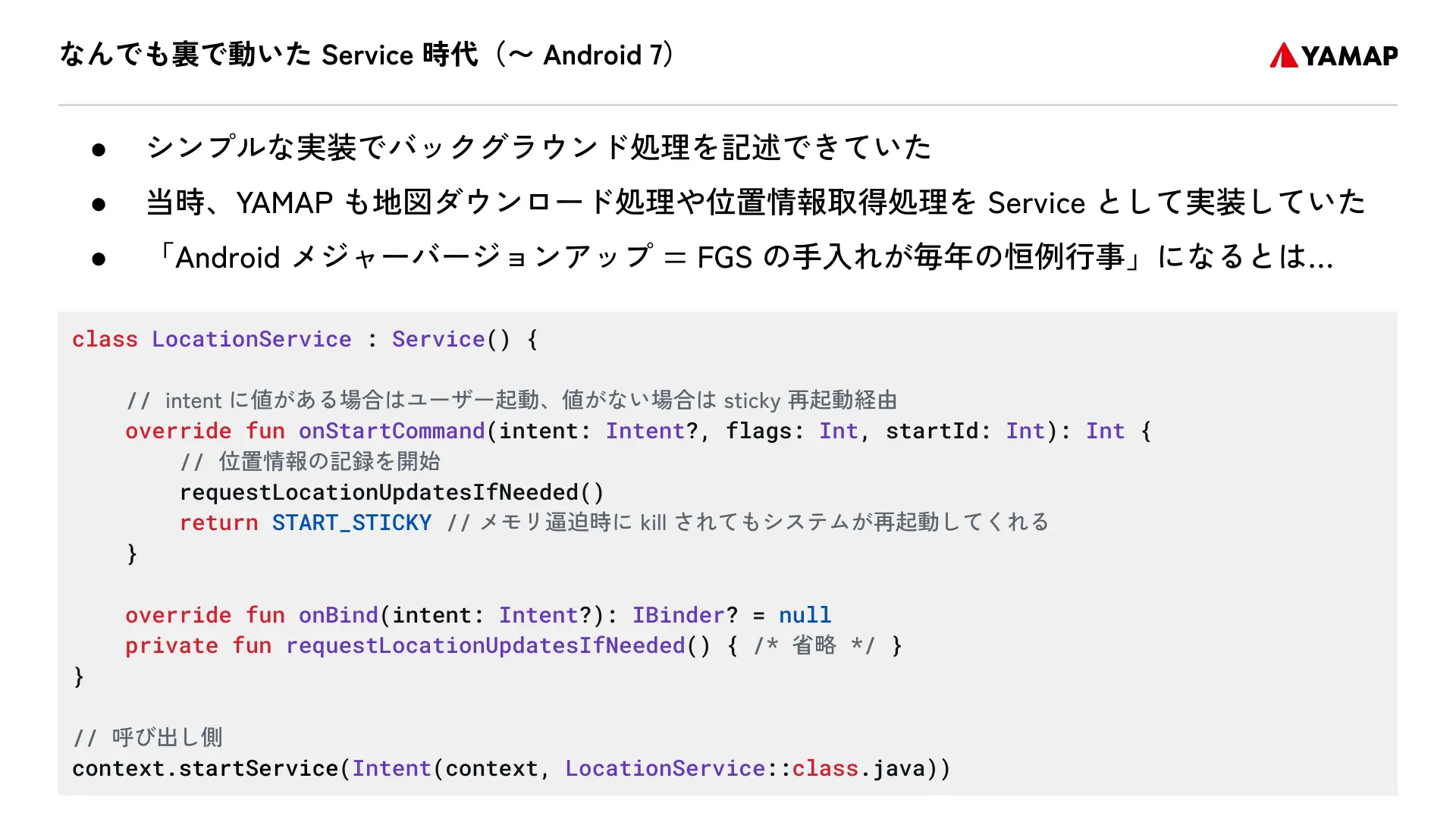
Task: Click the bullet starting '当時、YAMAP も地図ダウンロード'
Action: (x=755, y=202)
